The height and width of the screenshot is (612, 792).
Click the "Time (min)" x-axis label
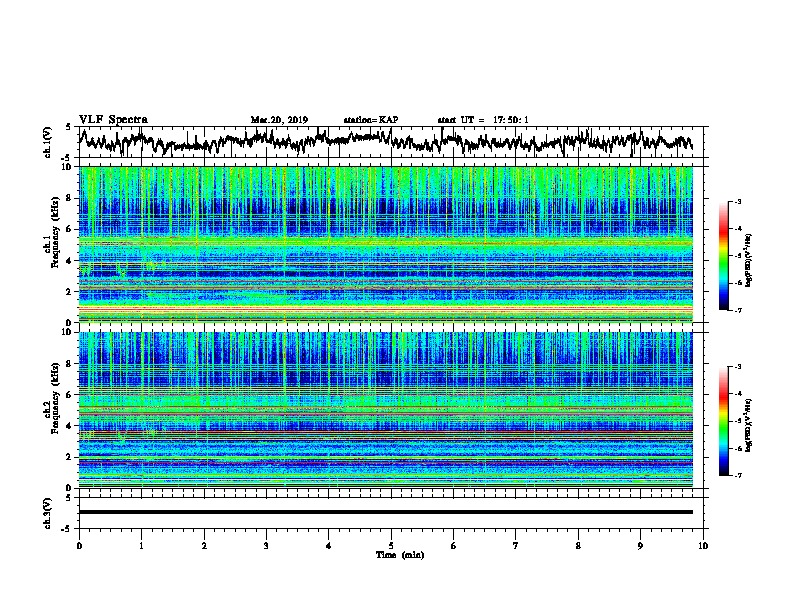click(x=400, y=555)
